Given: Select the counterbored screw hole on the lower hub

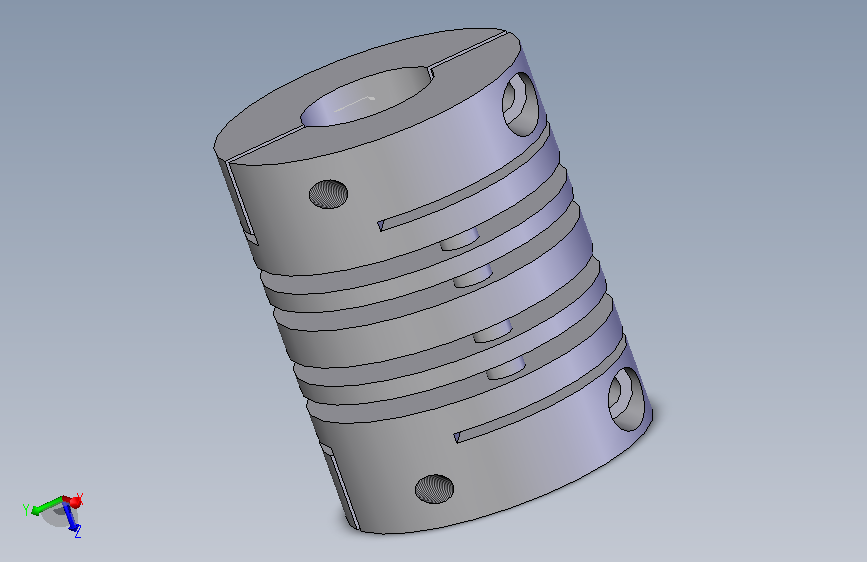Looking at the screenshot, I should tap(626, 399).
